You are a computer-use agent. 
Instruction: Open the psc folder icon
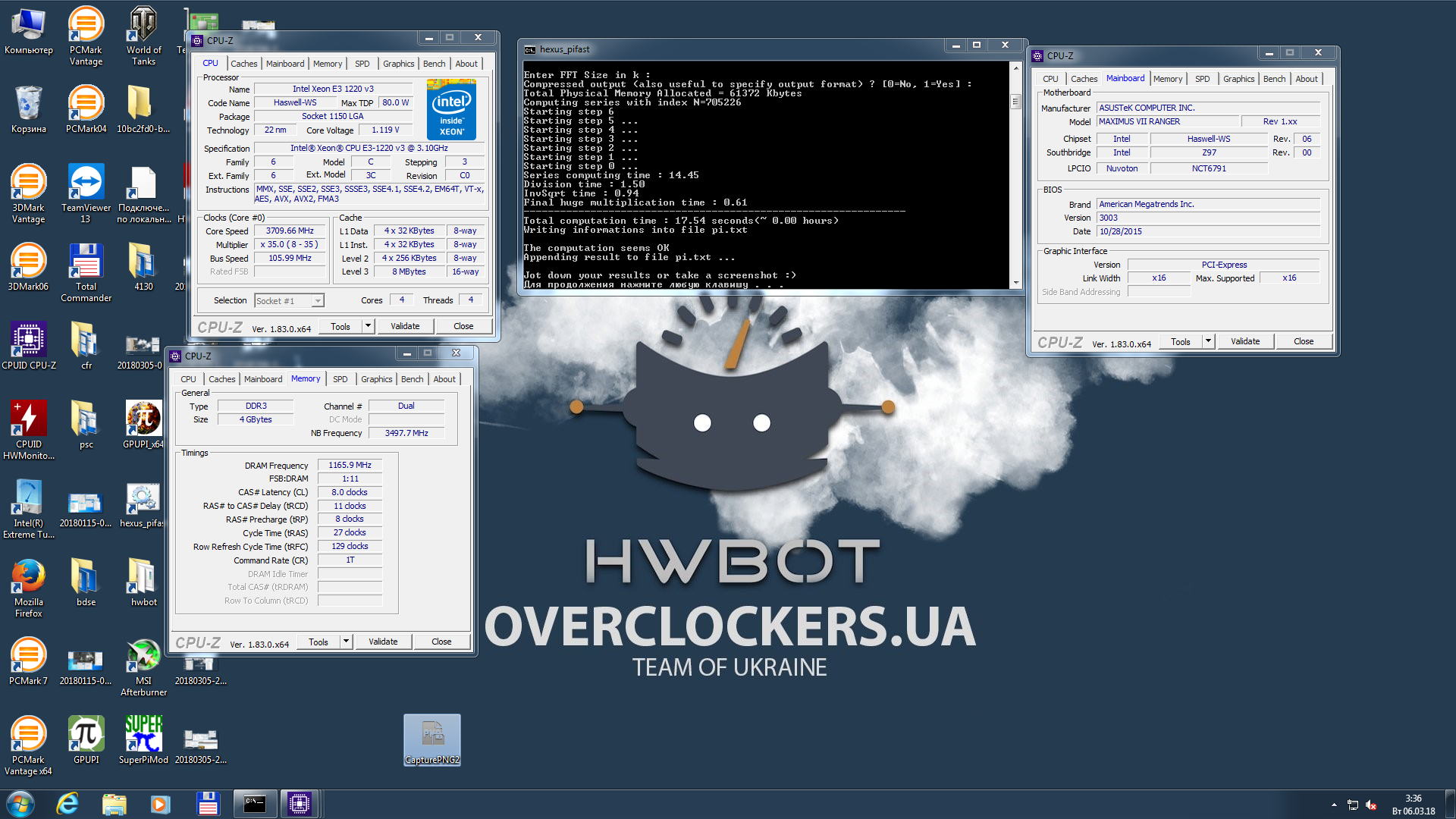[x=86, y=425]
